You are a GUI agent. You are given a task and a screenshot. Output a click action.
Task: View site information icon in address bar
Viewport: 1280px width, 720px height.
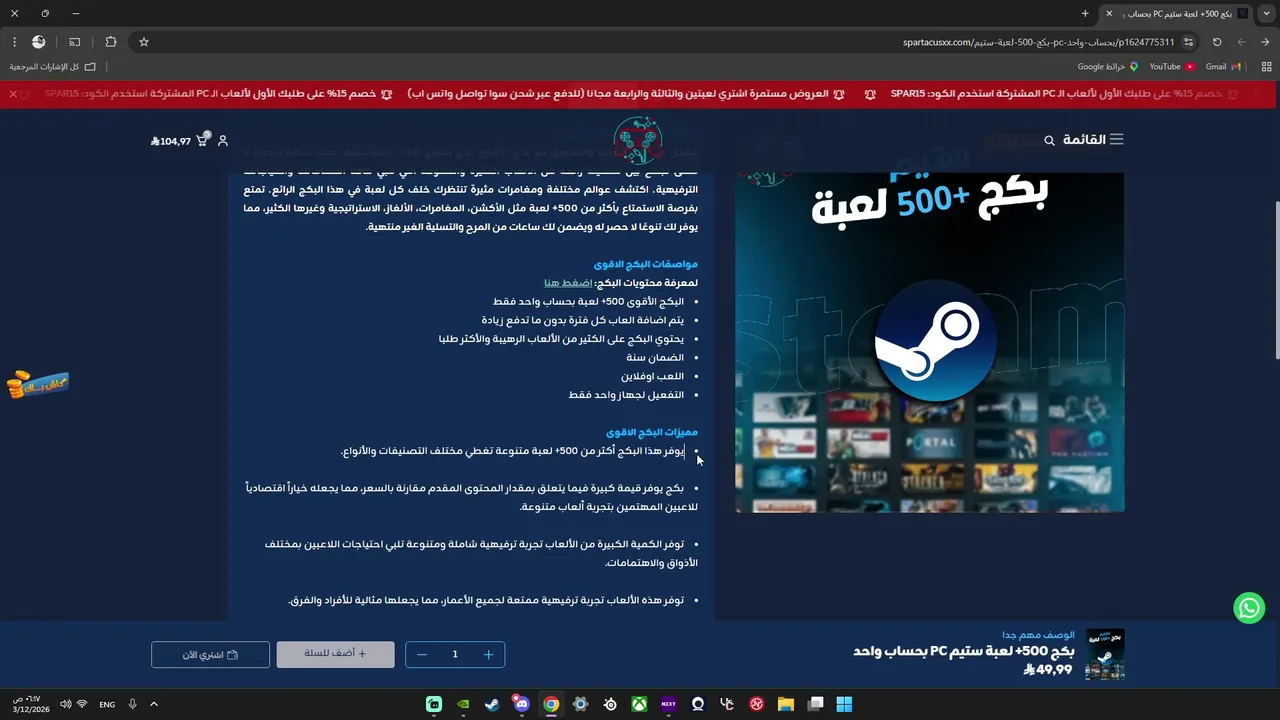(x=1188, y=42)
